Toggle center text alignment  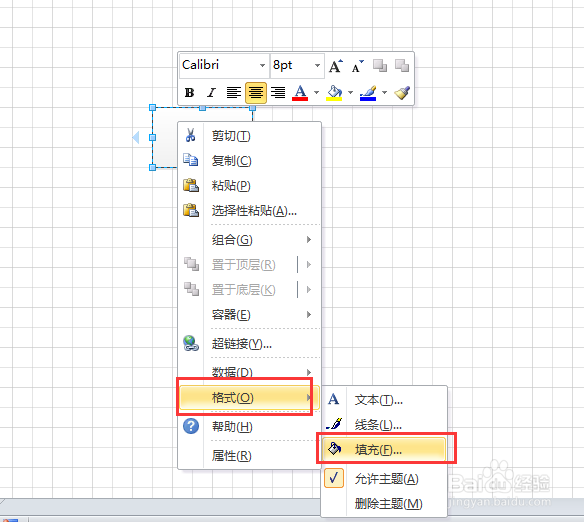point(256,92)
